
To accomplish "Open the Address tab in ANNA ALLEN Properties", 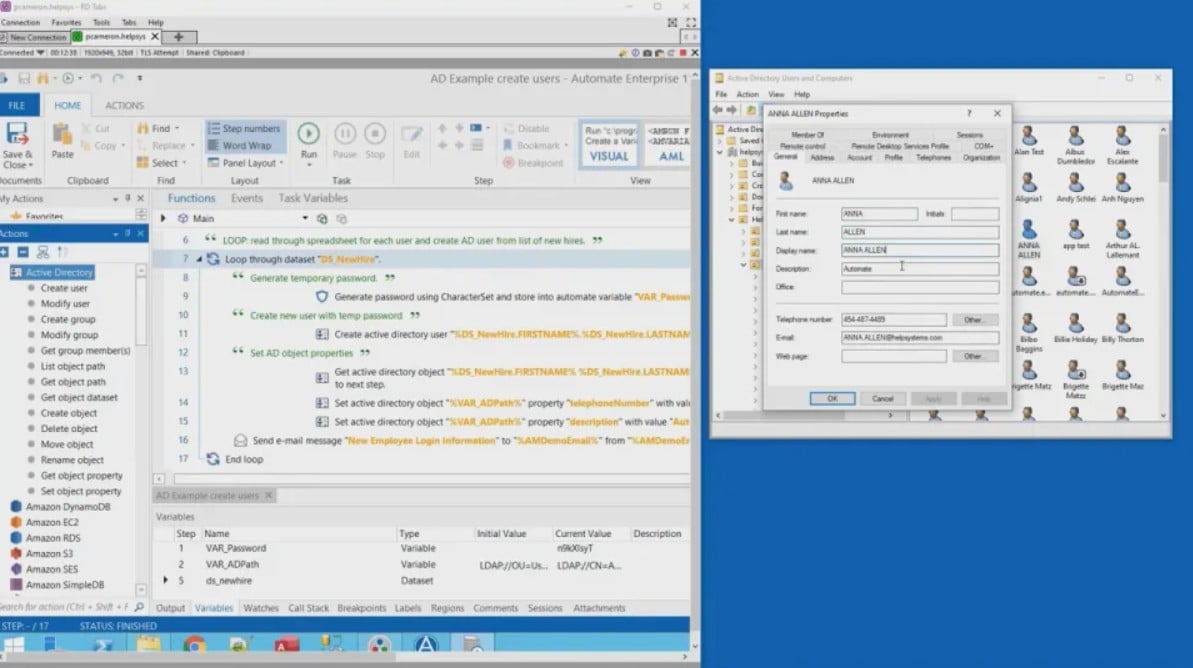I will [x=822, y=157].
